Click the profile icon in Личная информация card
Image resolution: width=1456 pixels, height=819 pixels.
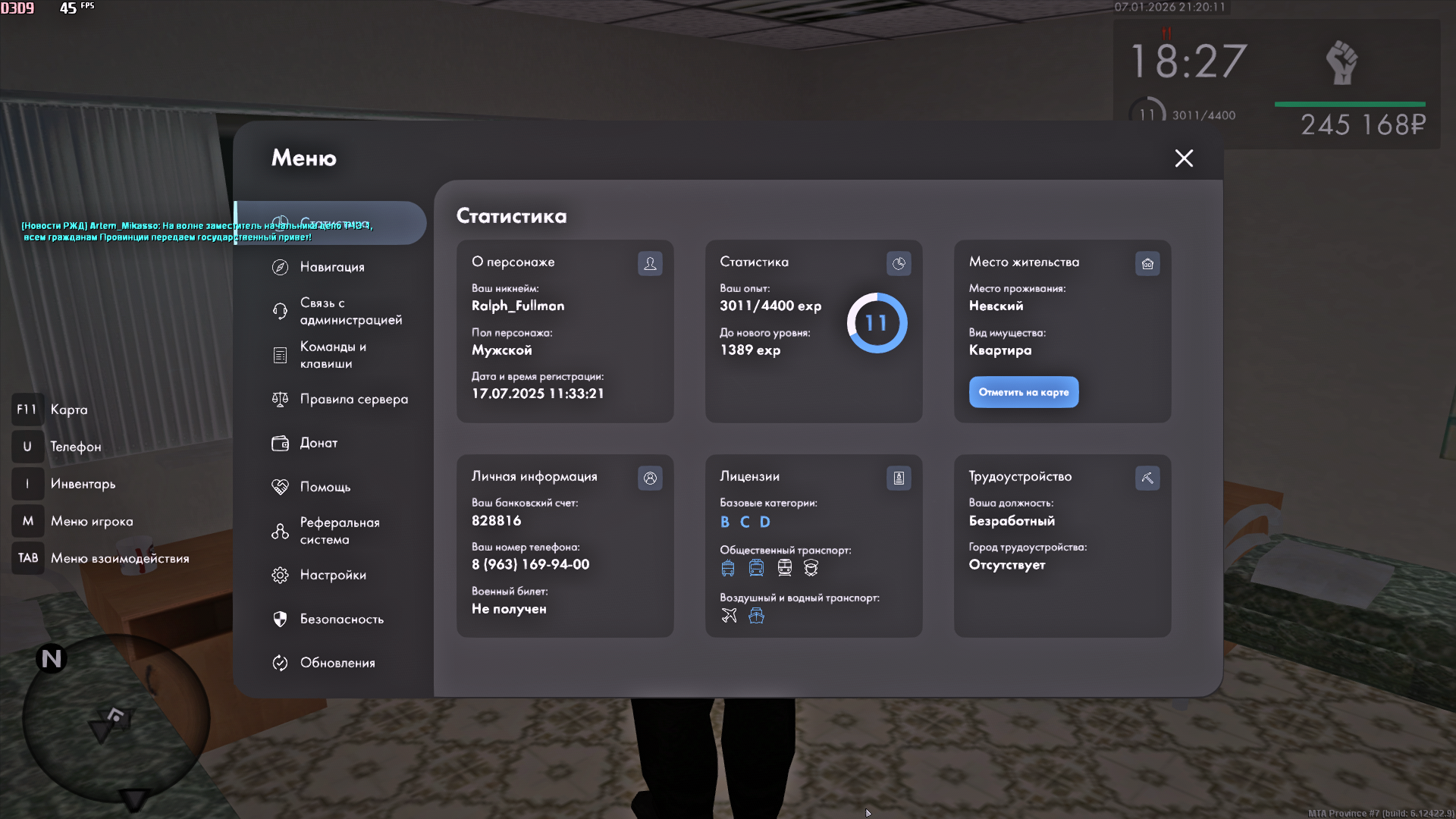click(650, 478)
